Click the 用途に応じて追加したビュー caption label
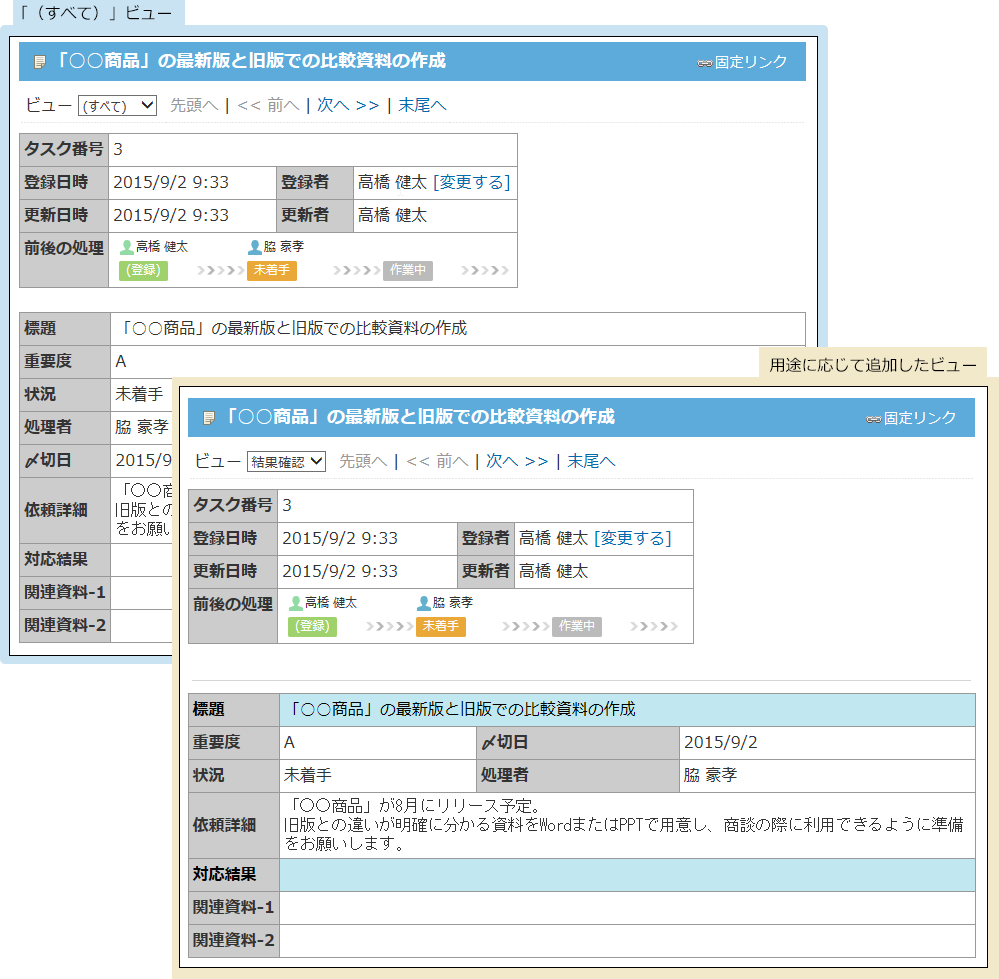 (x=873, y=365)
